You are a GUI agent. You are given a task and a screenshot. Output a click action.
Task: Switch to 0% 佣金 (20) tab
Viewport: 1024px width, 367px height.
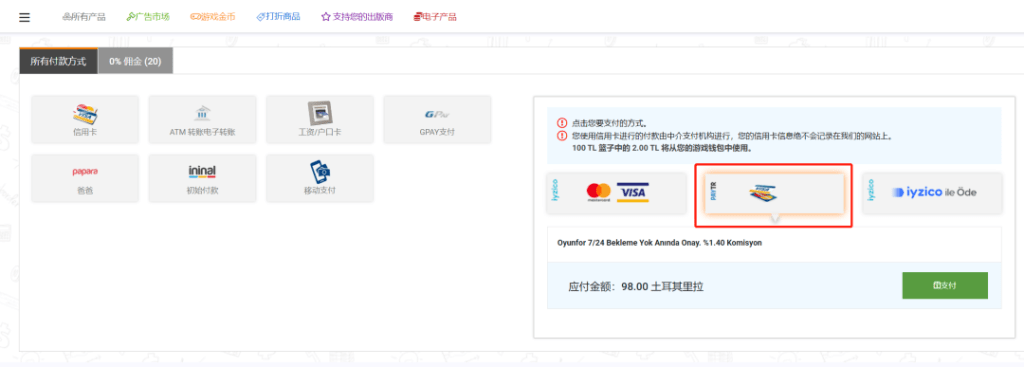(x=135, y=61)
